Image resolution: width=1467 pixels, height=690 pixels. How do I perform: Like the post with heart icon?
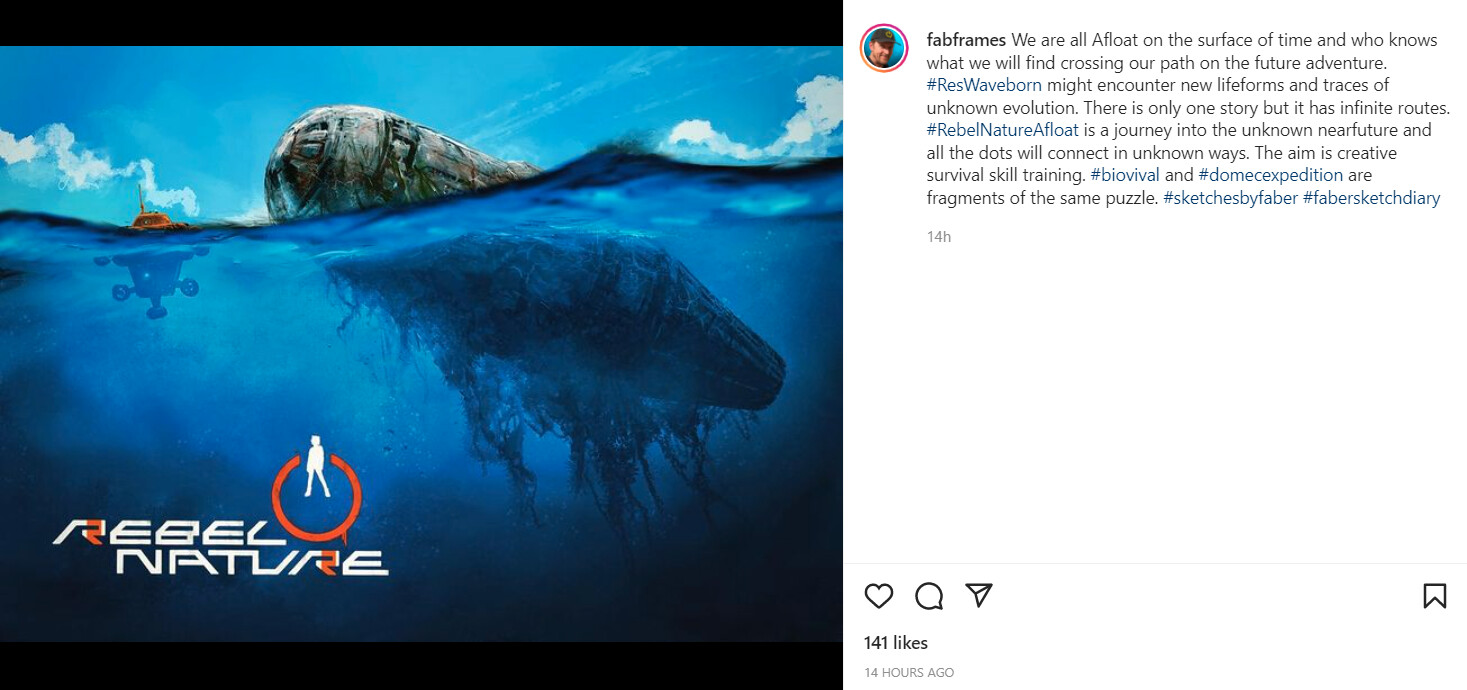878,596
